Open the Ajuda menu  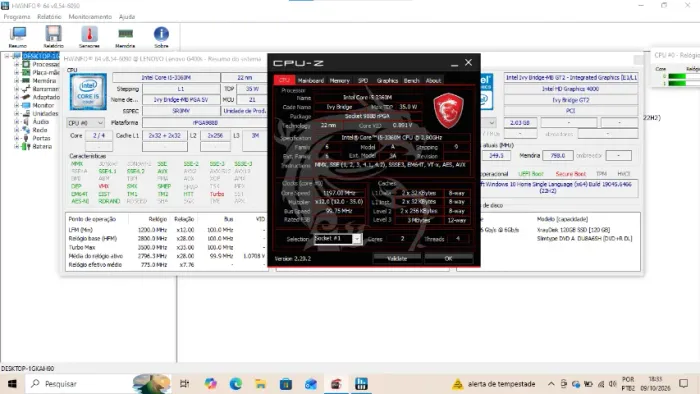tap(127, 17)
